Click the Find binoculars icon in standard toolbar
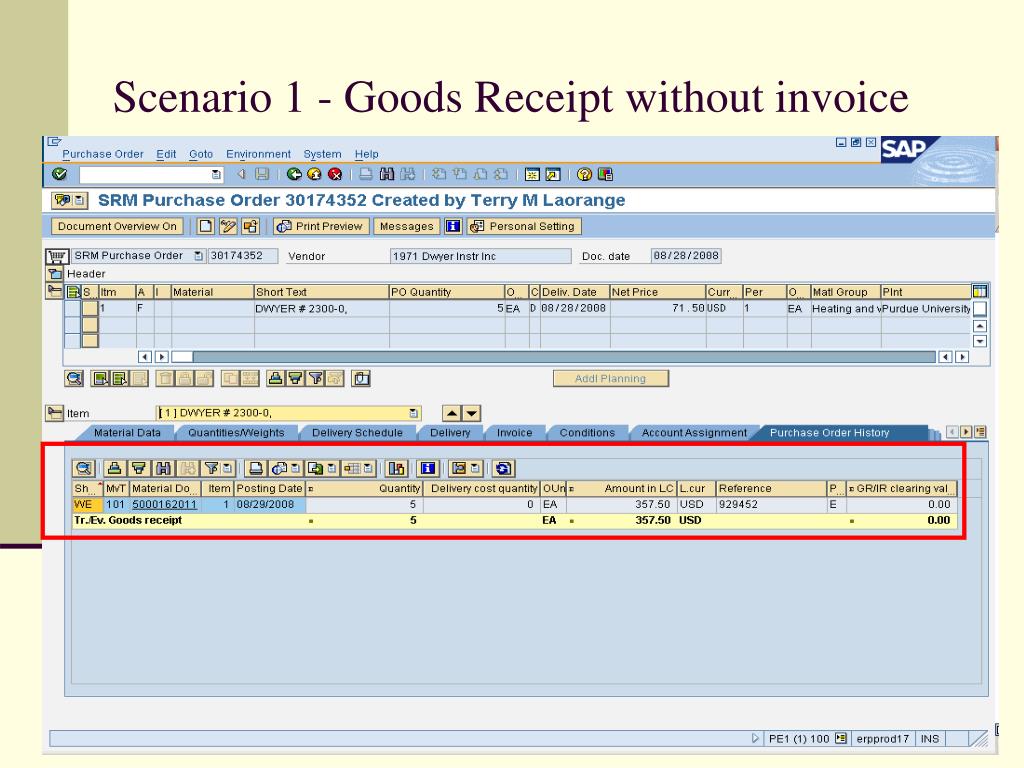The height and width of the screenshot is (768, 1024). [387, 174]
